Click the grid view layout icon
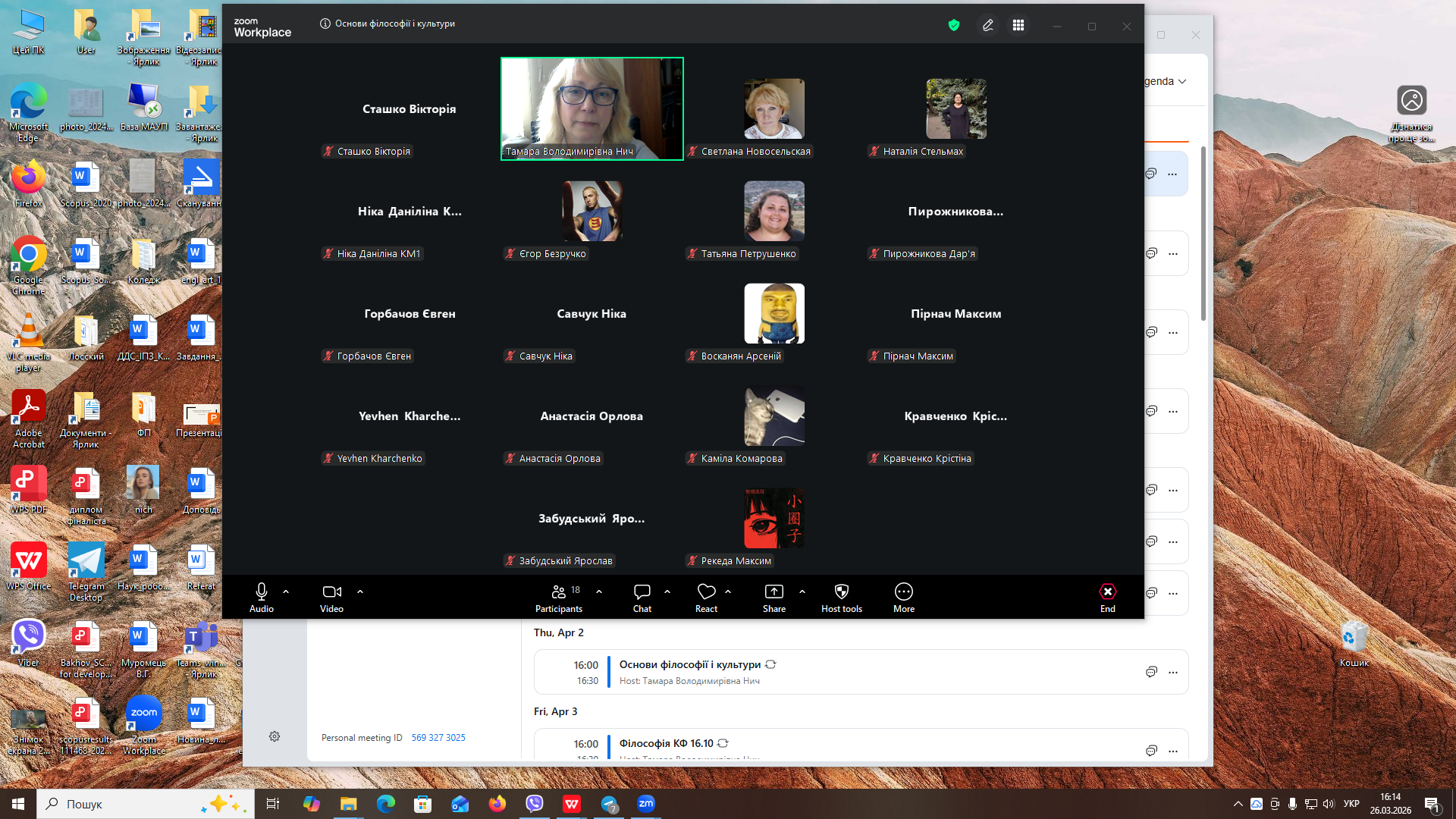 [x=1018, y=25]
